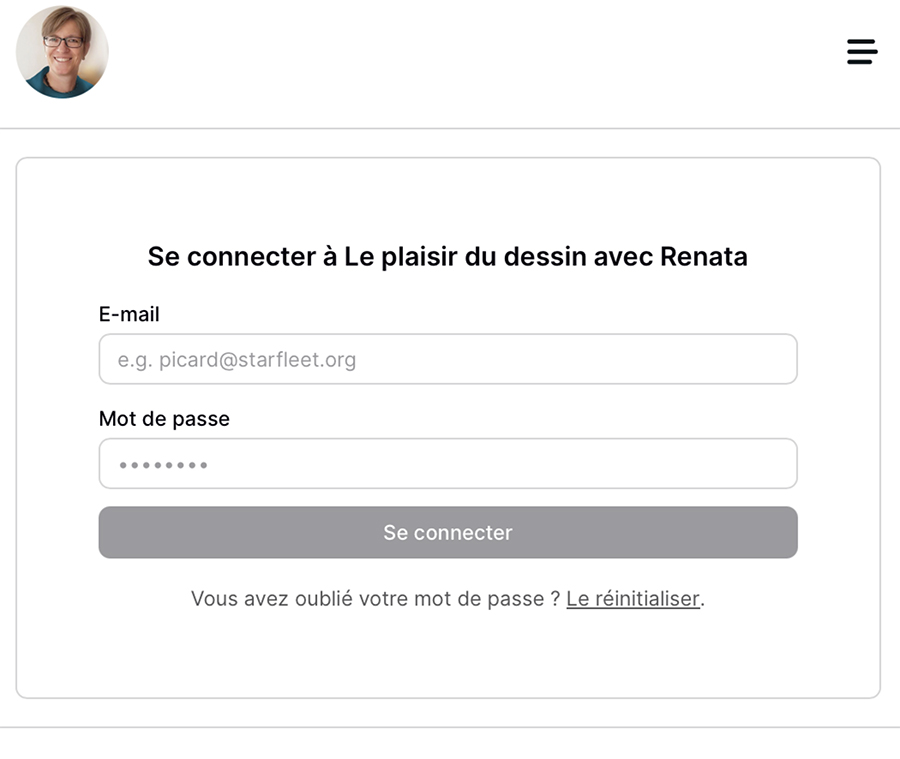Activate the password entry box

pyautogui.click(x=447, y=464)
